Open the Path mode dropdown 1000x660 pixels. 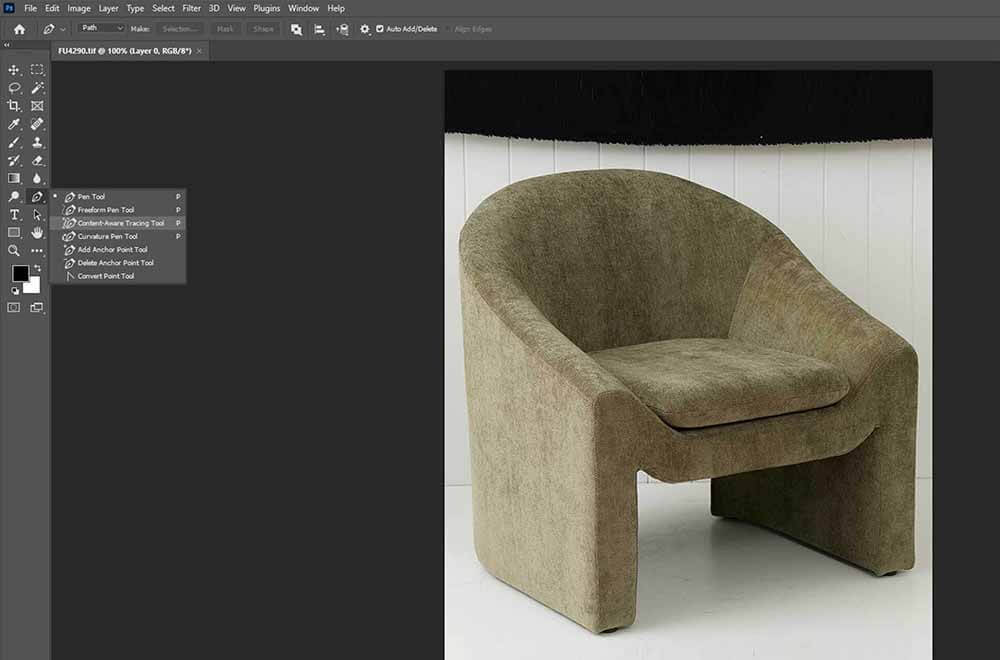(101, 28)
